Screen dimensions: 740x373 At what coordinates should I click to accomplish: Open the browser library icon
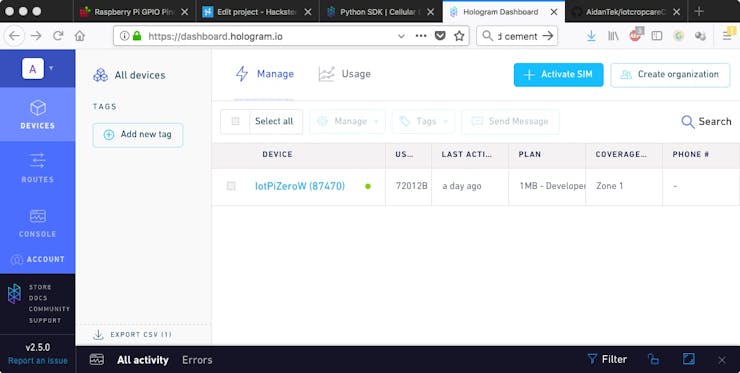pyautogui.click(x=613, y=36)
